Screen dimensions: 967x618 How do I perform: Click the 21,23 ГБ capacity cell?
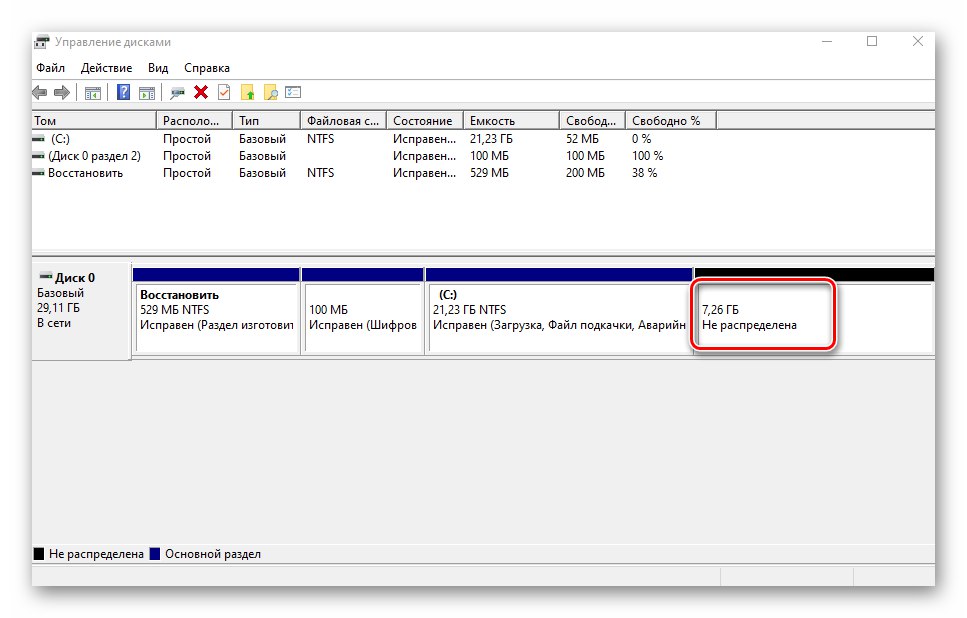click(x=491, y=139)
